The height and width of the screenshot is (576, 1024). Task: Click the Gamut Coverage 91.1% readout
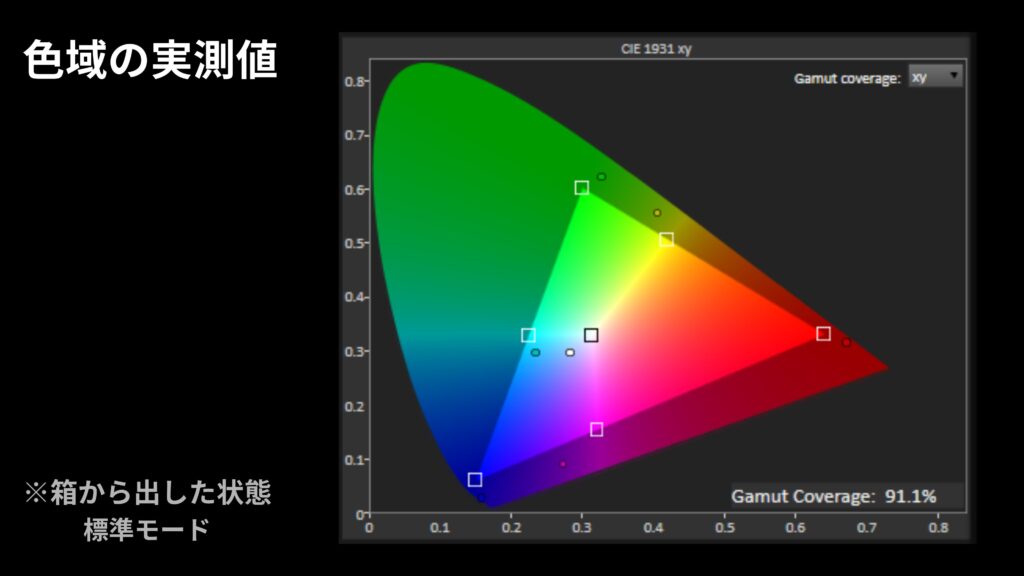[833, 496]
